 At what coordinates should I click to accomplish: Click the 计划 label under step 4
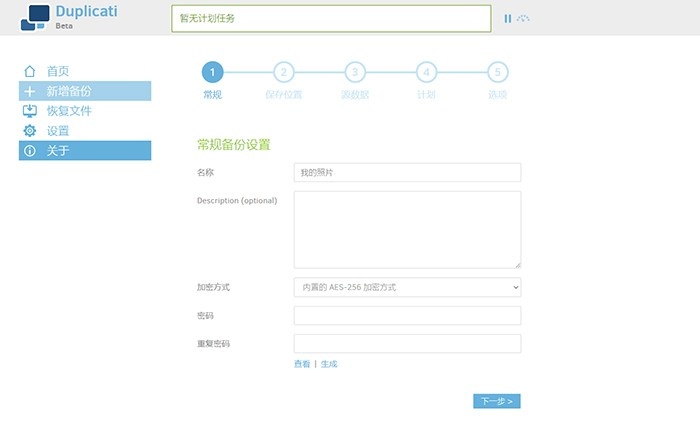point(426,95)
